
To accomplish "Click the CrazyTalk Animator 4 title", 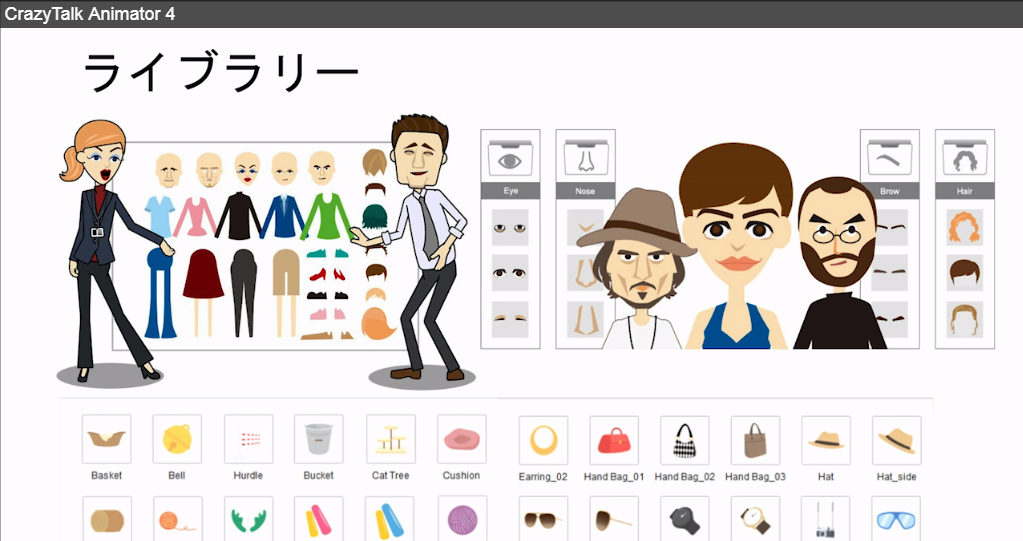I will click(89, 14).
